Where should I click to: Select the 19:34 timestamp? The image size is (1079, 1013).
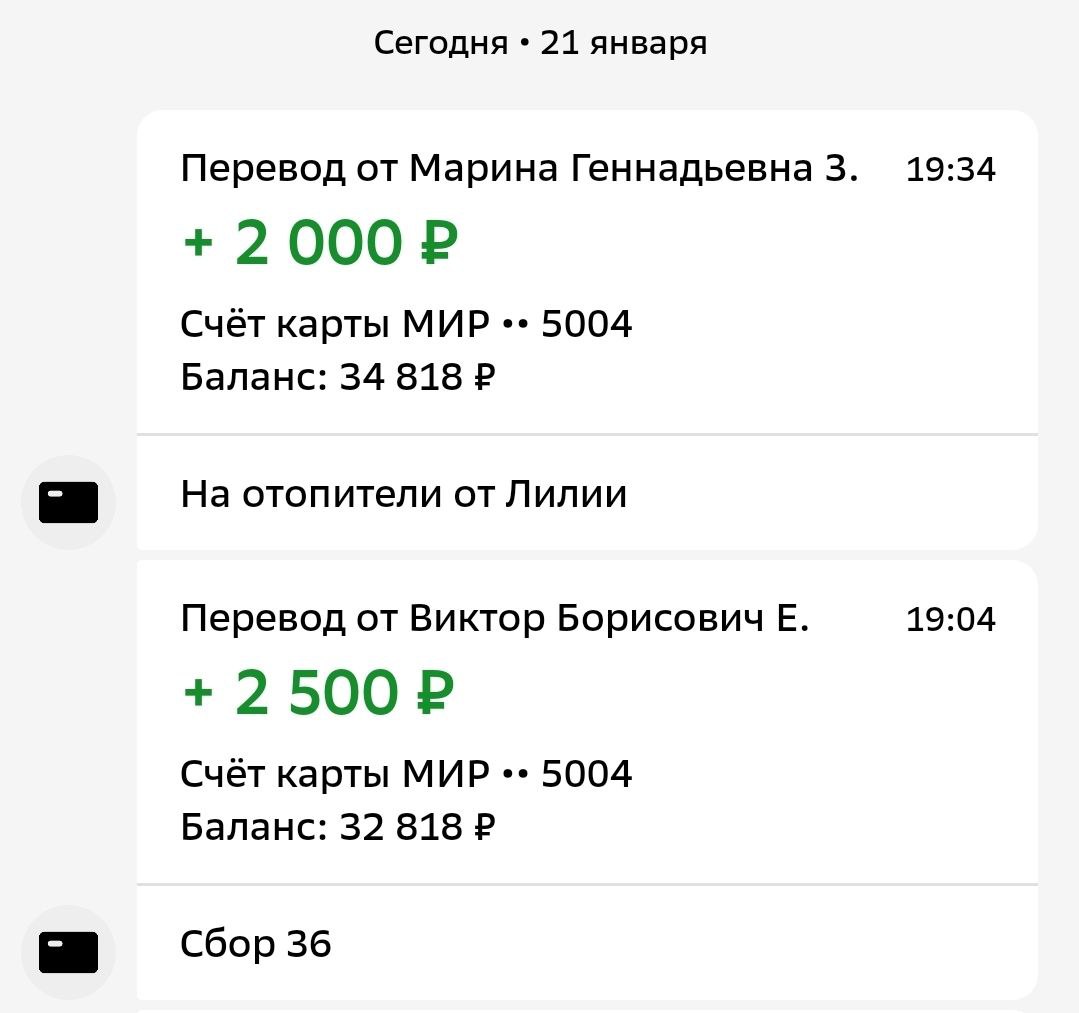950,170
